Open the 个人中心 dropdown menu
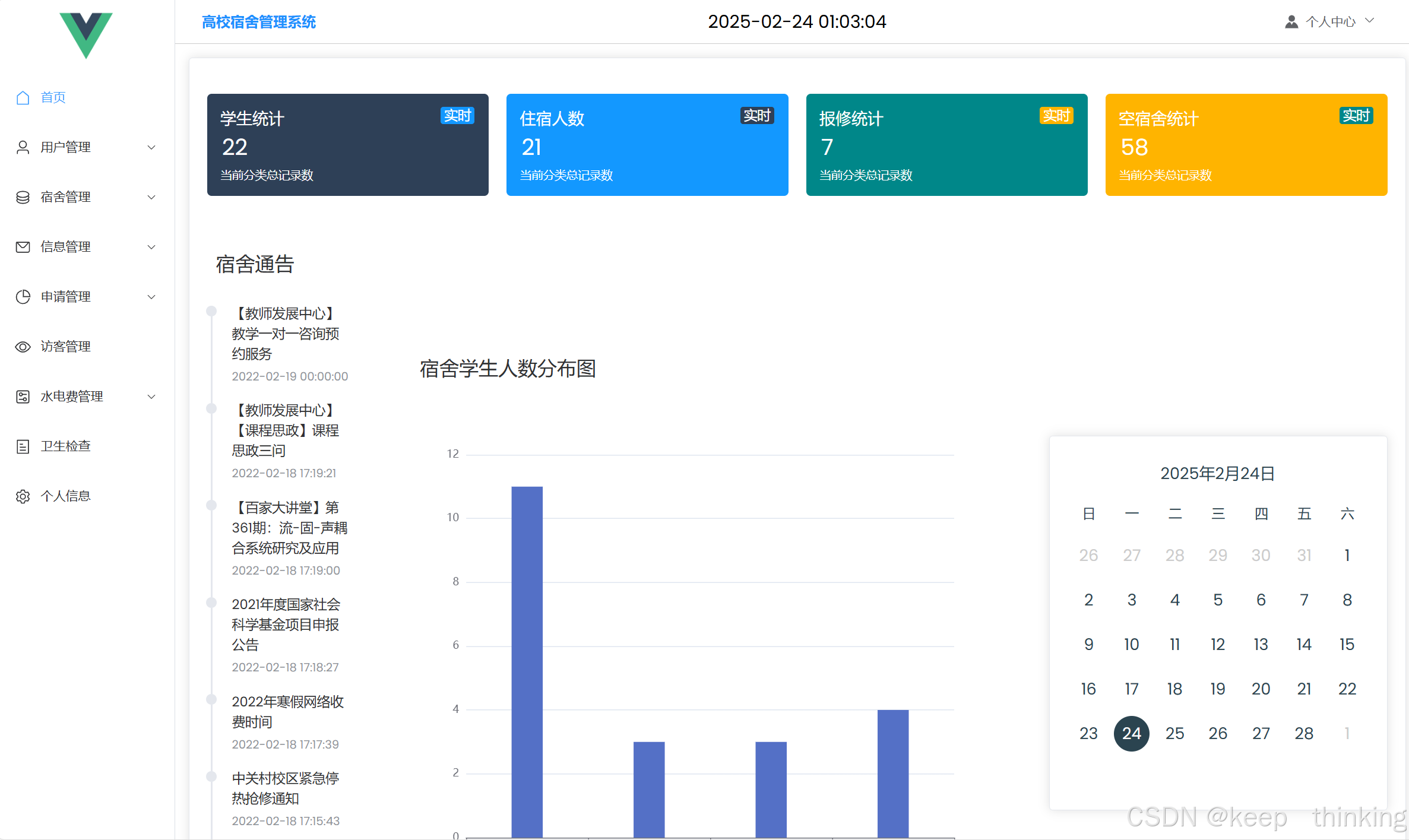 tap(1330, 22)
